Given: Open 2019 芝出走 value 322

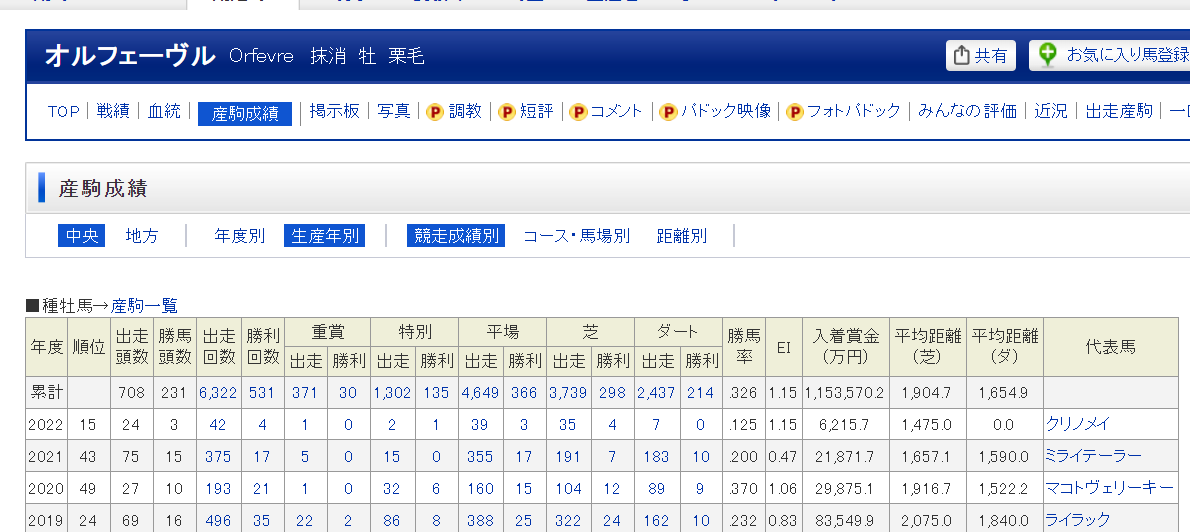Looking at the screenshot, I should (x=568, y=521).
